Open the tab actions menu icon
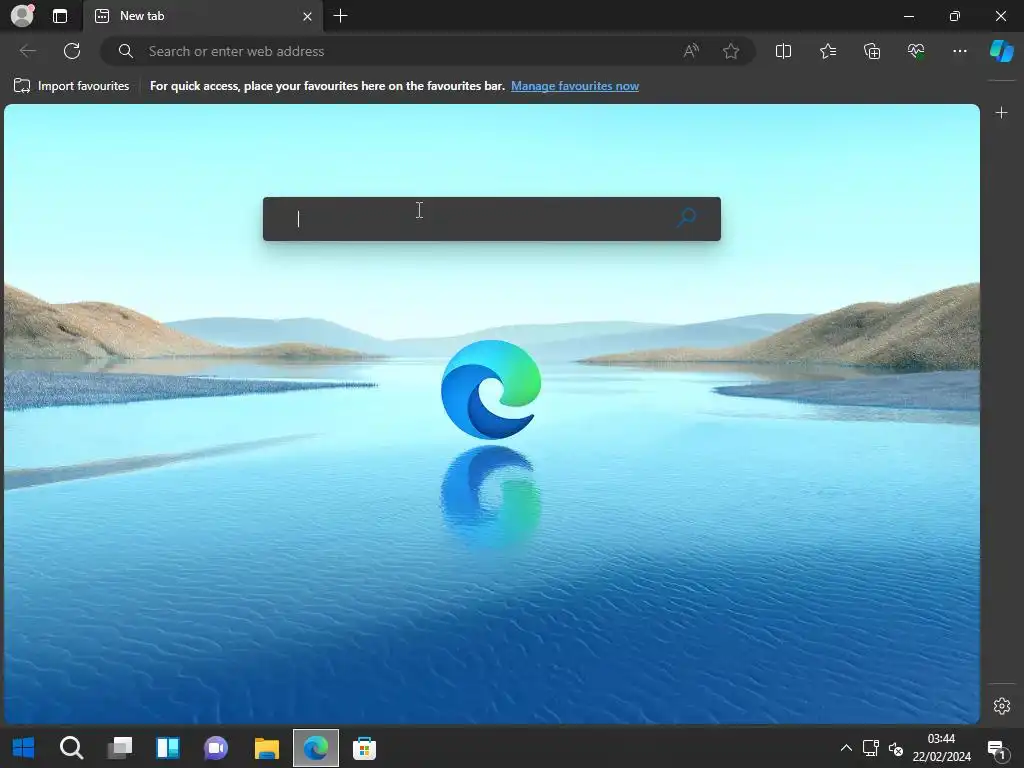The image size is (1024, 768). [59, 16]
